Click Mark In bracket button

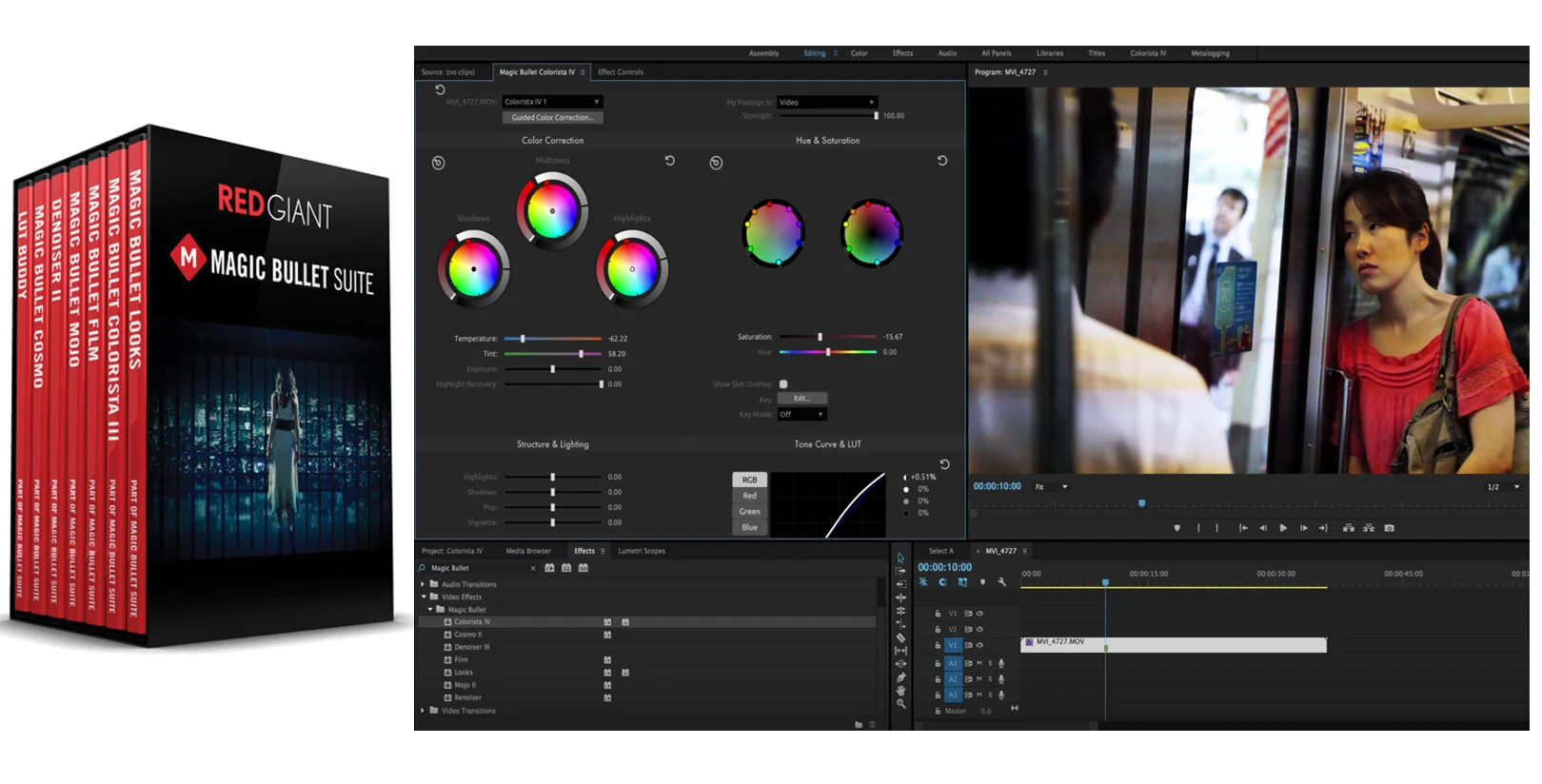(1198, 528)
